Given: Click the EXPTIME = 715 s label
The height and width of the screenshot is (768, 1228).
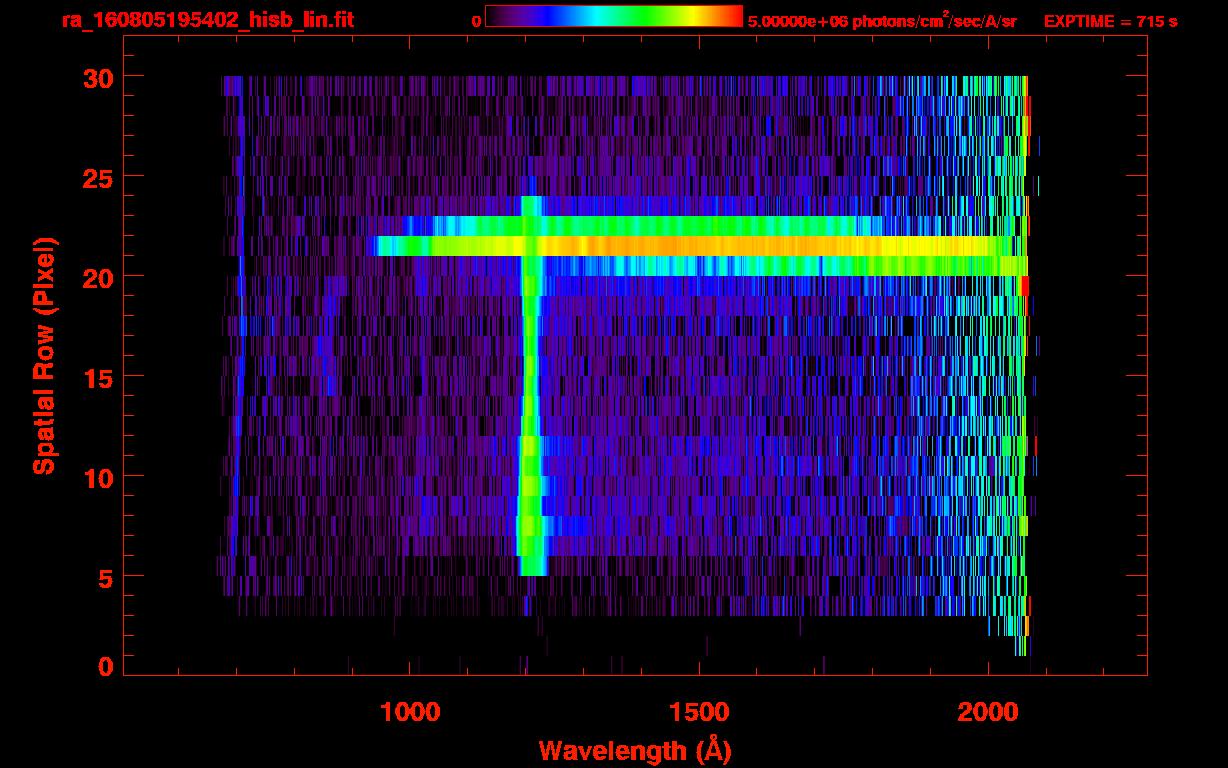Looking at the screenshot, I should 1110,21.
